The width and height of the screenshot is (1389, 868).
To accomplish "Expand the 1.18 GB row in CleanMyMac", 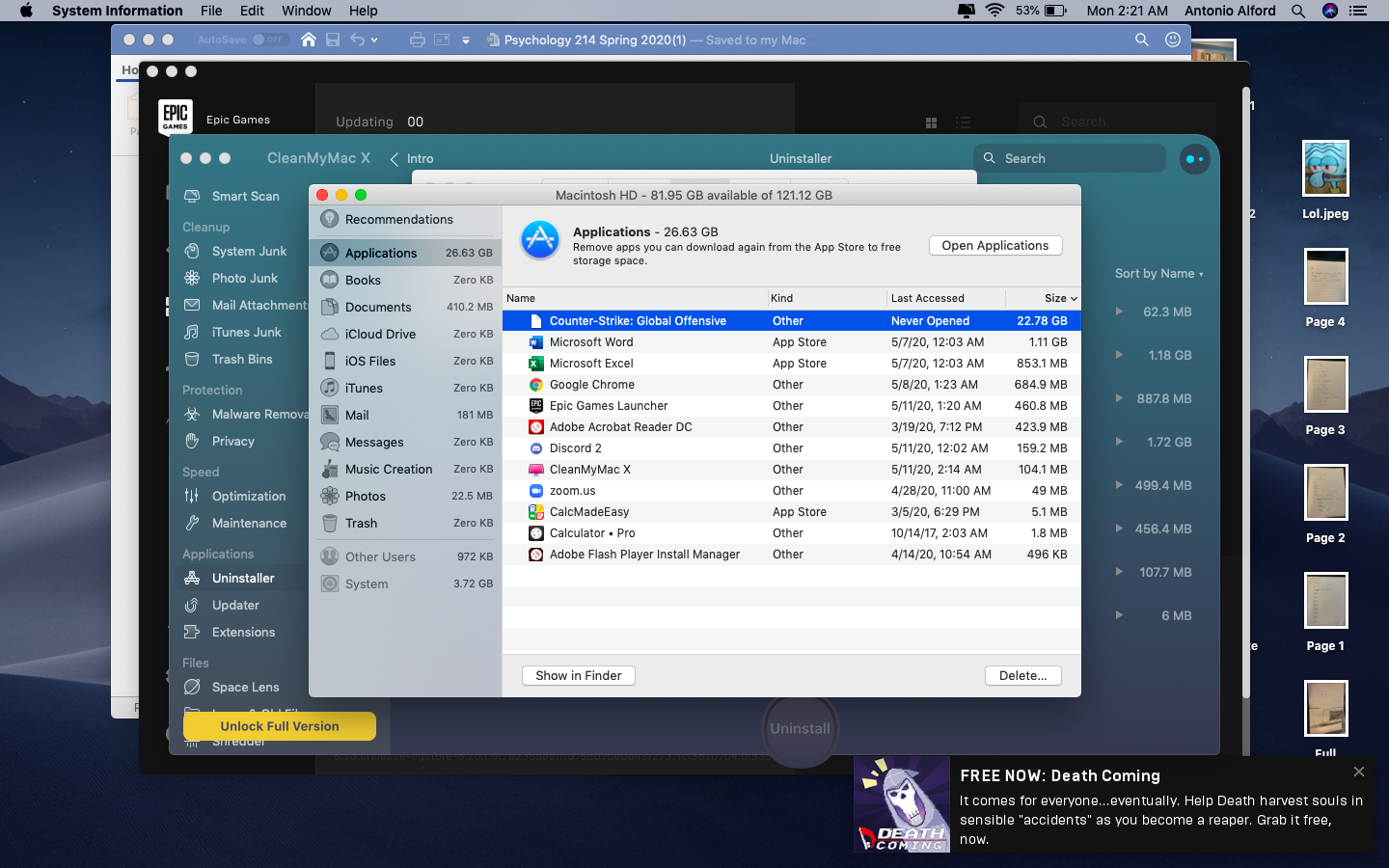I will (1119, 355).
